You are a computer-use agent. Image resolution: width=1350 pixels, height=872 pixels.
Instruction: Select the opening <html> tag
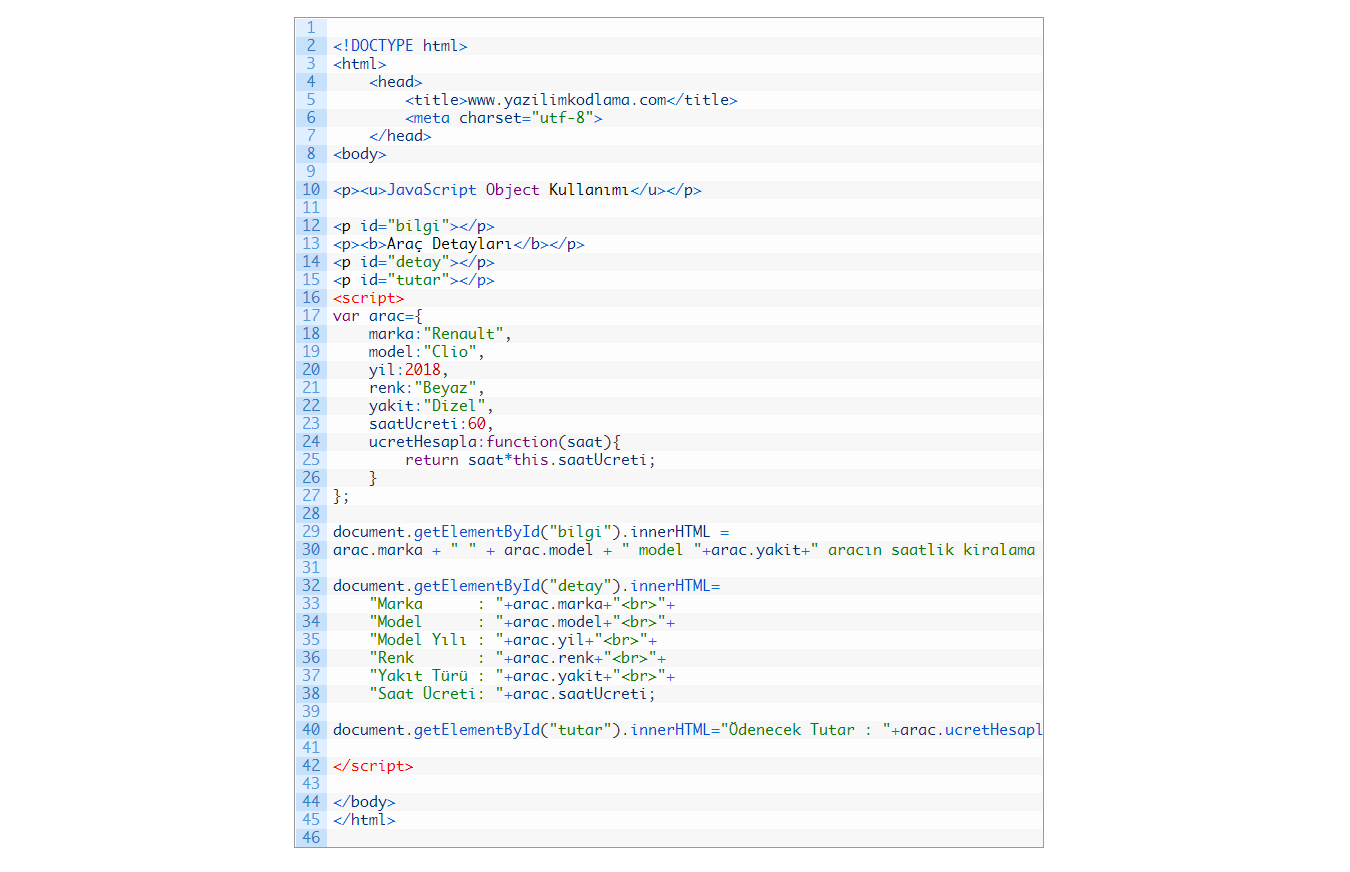(x=360, y=64)
